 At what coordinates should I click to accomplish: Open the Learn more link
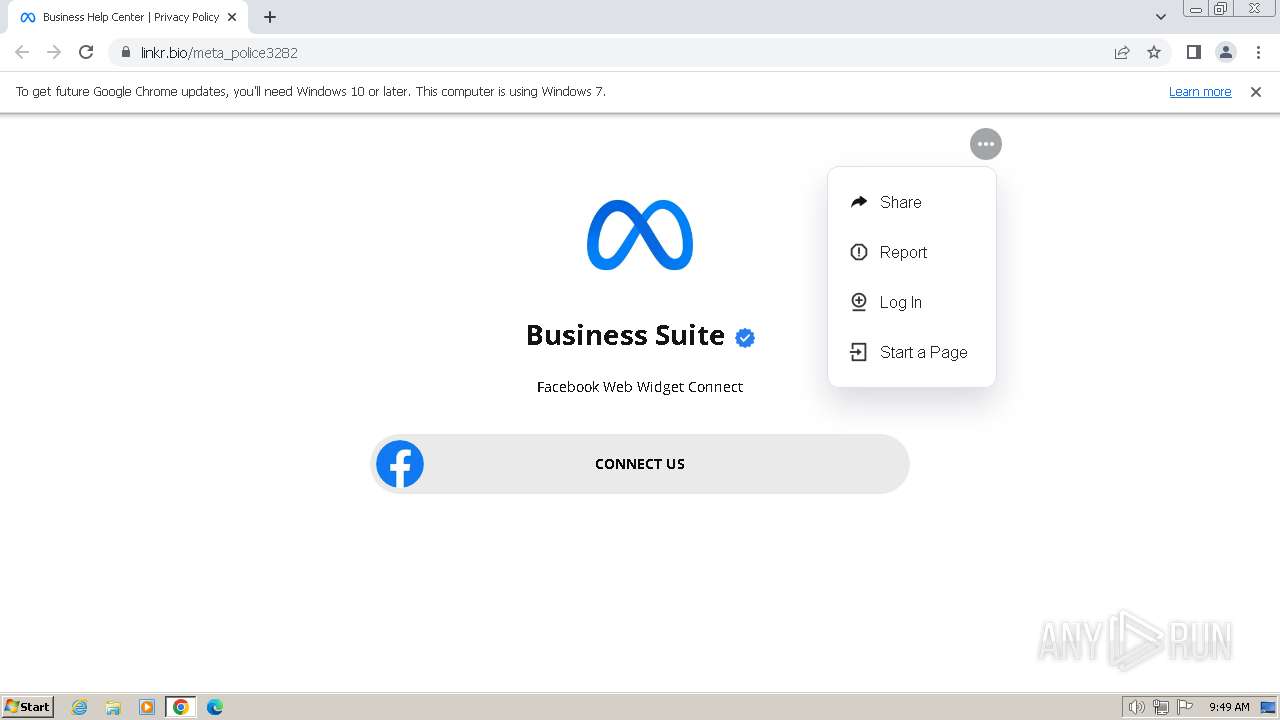coord(1200,92)
